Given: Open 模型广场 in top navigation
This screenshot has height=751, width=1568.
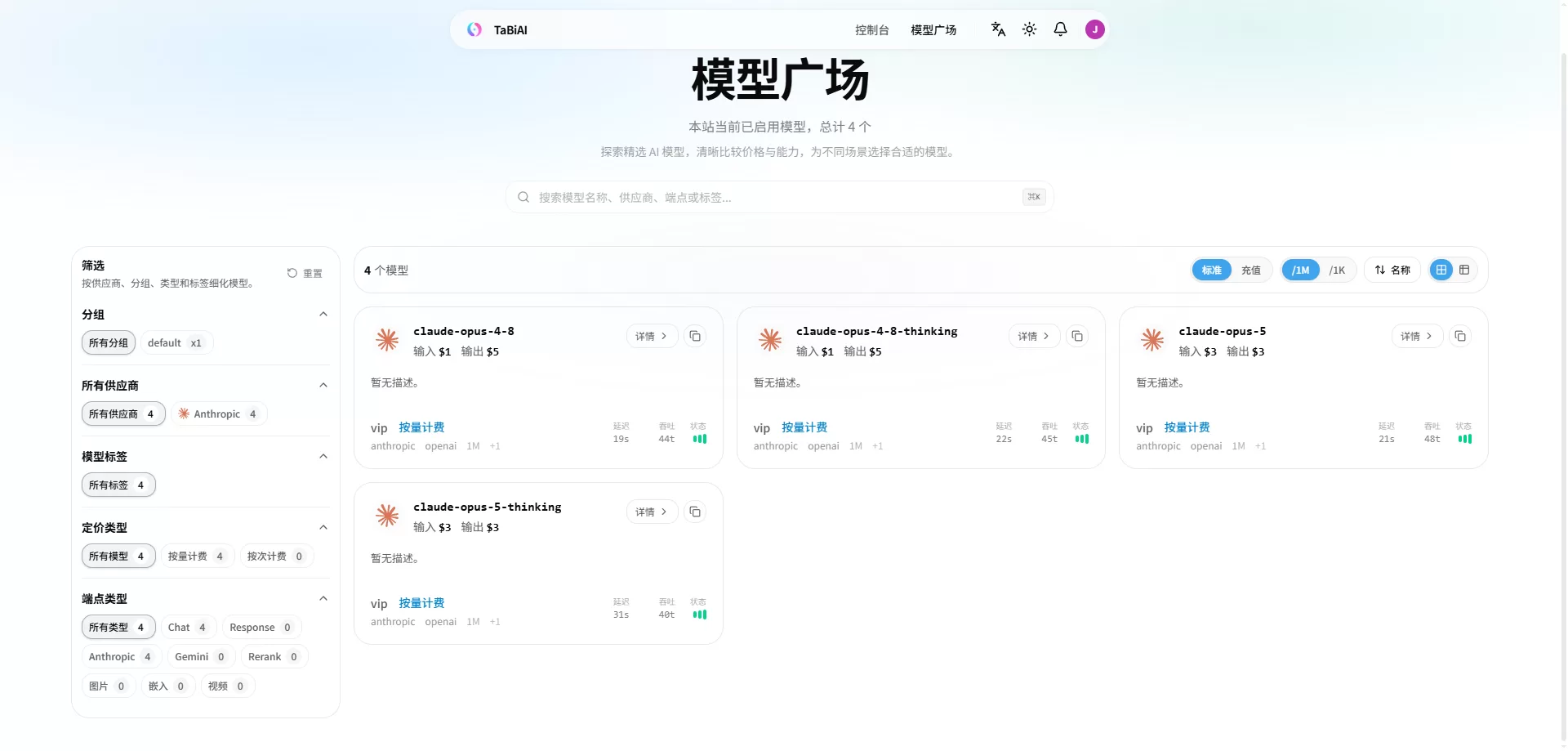Looking at the screenshot, I should (933, 30).
